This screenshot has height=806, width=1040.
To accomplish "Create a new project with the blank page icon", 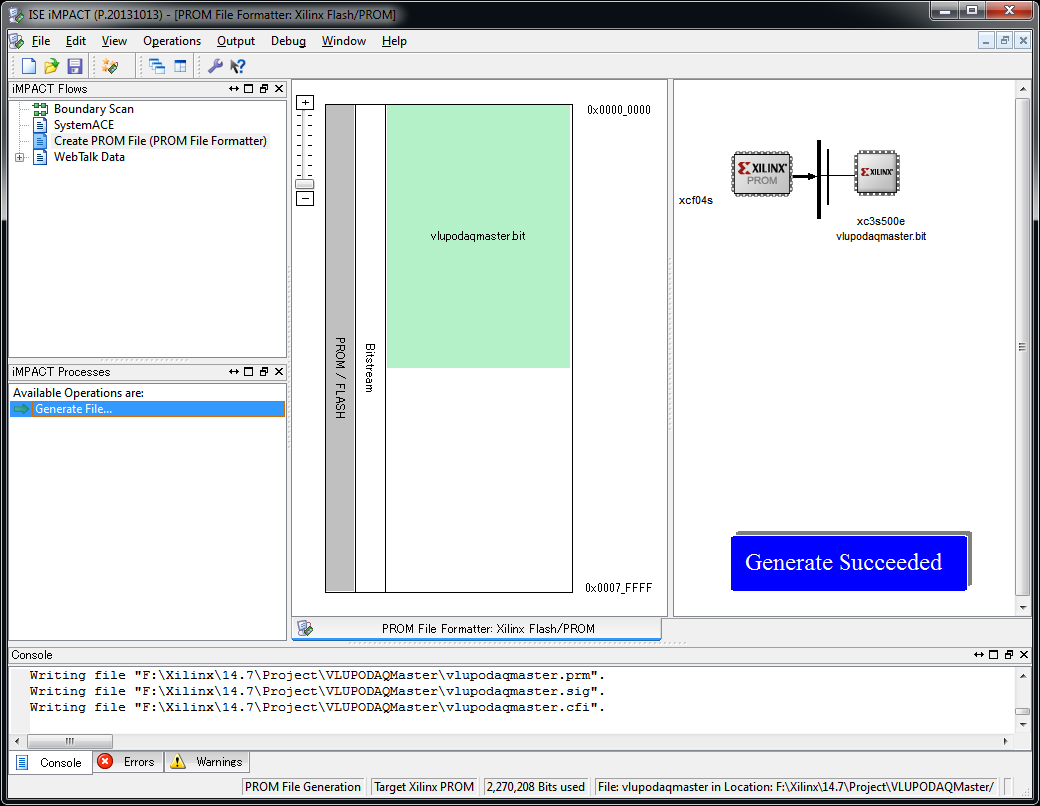I will [29, 66].
